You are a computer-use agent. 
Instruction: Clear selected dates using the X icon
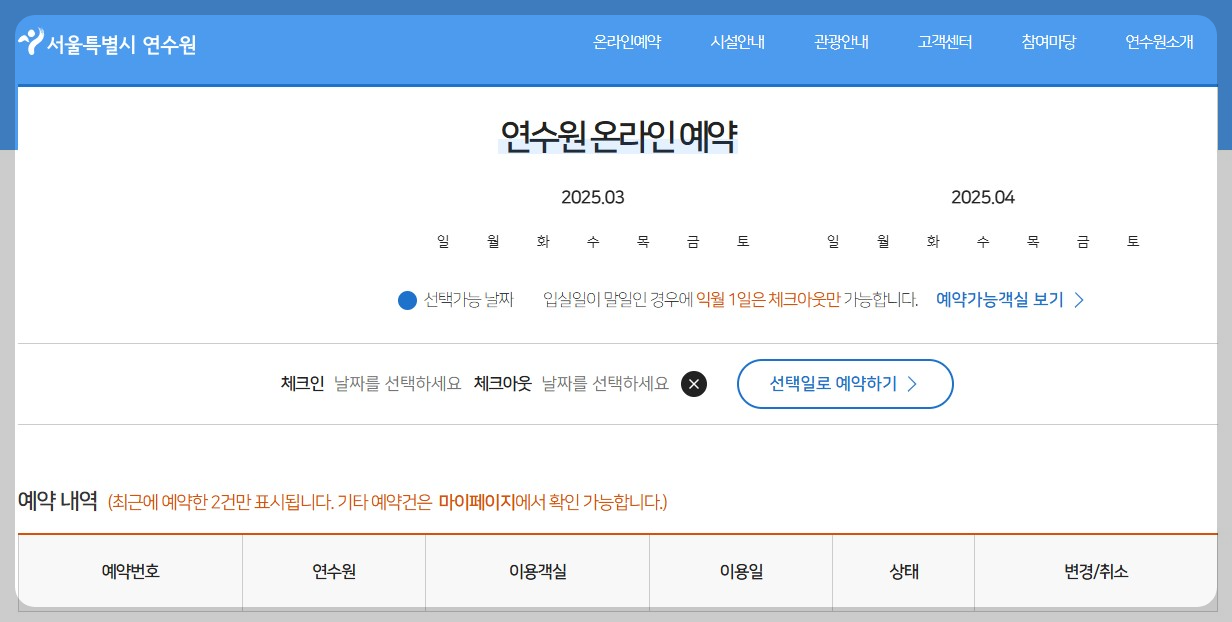click(694, 383)
